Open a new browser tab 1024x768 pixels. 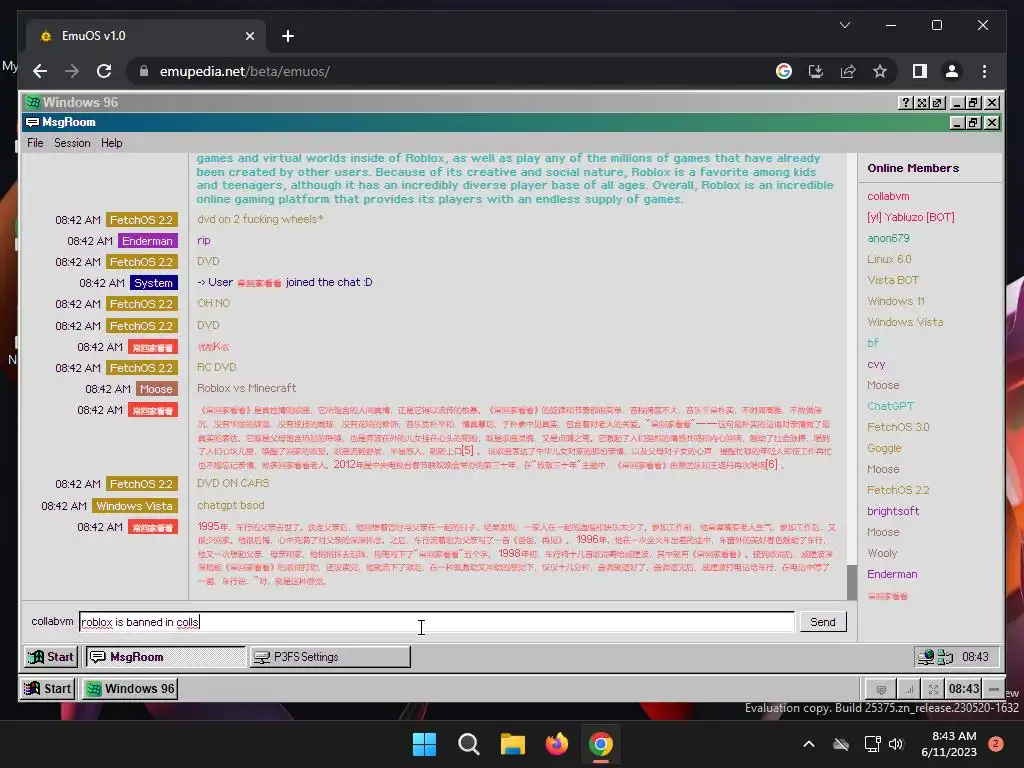click(x=288, y=36)
